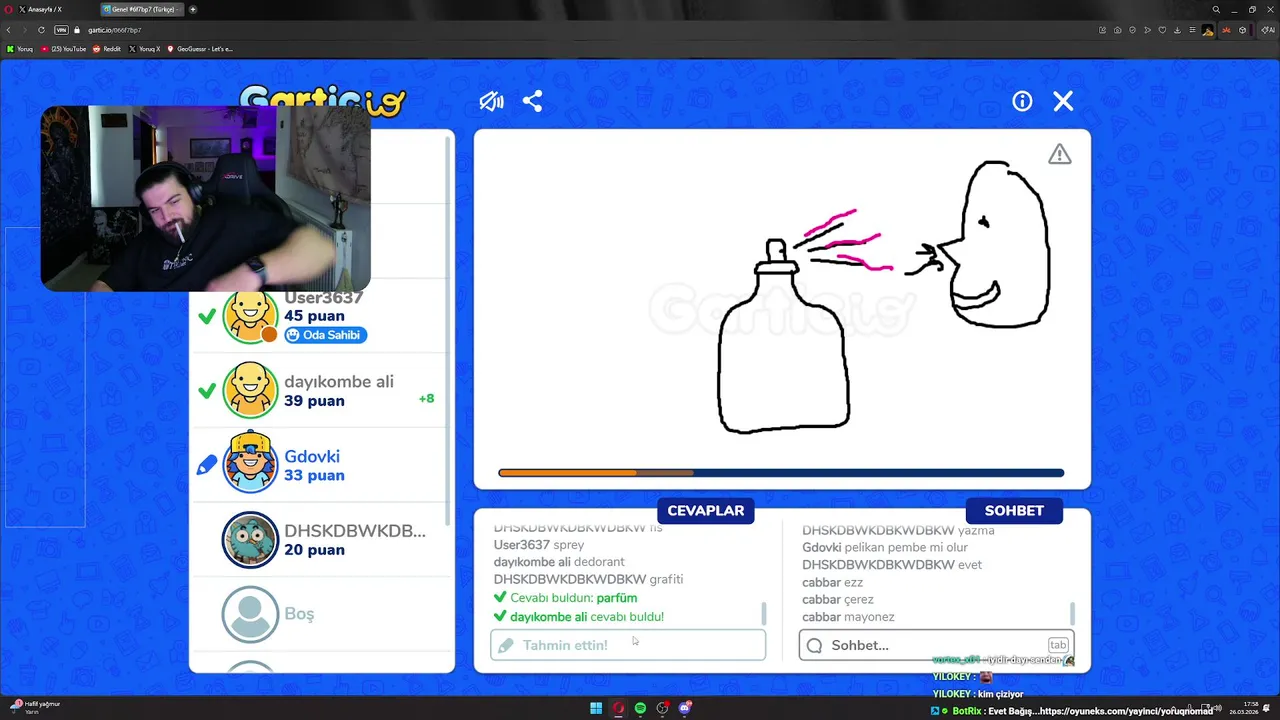The width and height of the screenshot is (1280, 720).
Task: Click the green check next to User3637
Action: (x=207, y=316)
